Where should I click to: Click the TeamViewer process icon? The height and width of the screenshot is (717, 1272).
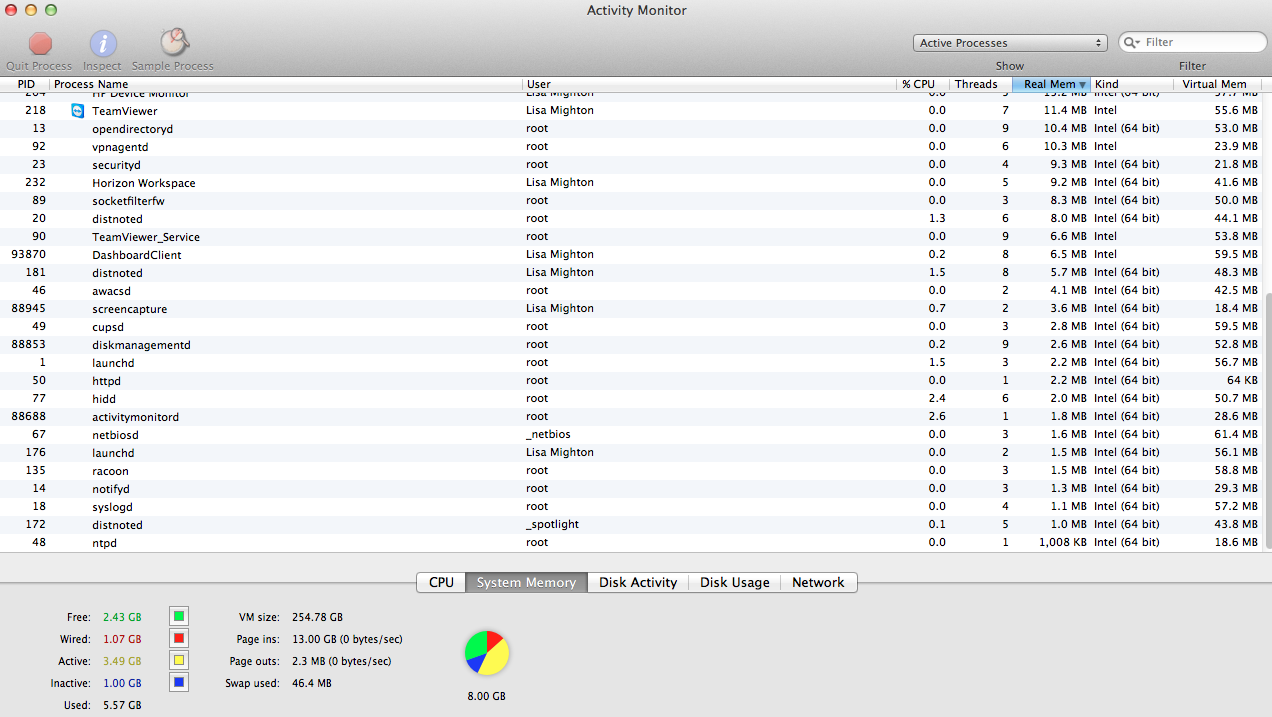78,111
